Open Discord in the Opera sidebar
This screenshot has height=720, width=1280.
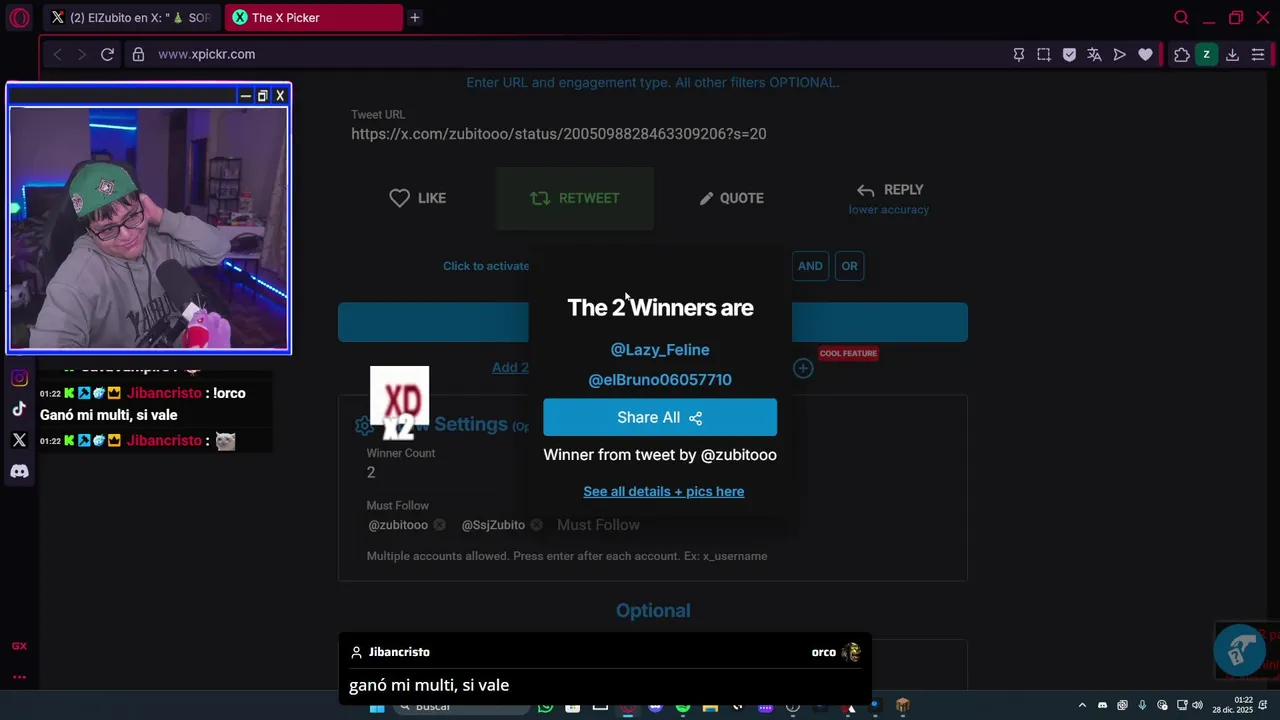tap(19, 471)
